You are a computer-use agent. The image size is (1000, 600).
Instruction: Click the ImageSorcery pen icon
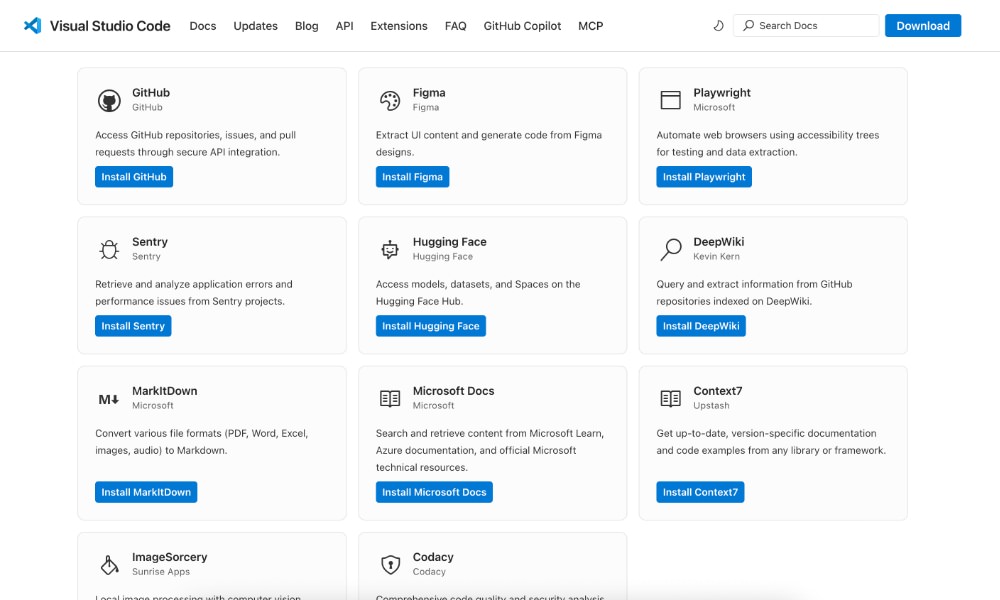click(110, 564)
